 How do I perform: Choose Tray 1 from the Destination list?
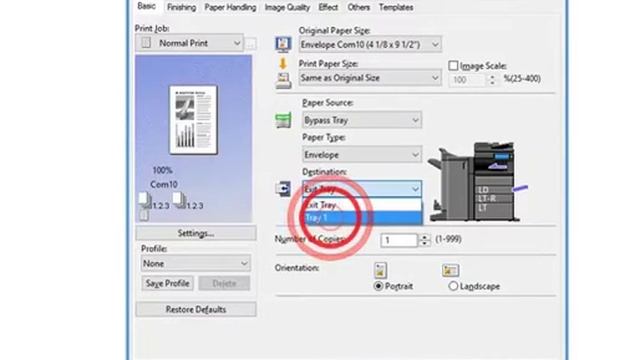[362, 218]
